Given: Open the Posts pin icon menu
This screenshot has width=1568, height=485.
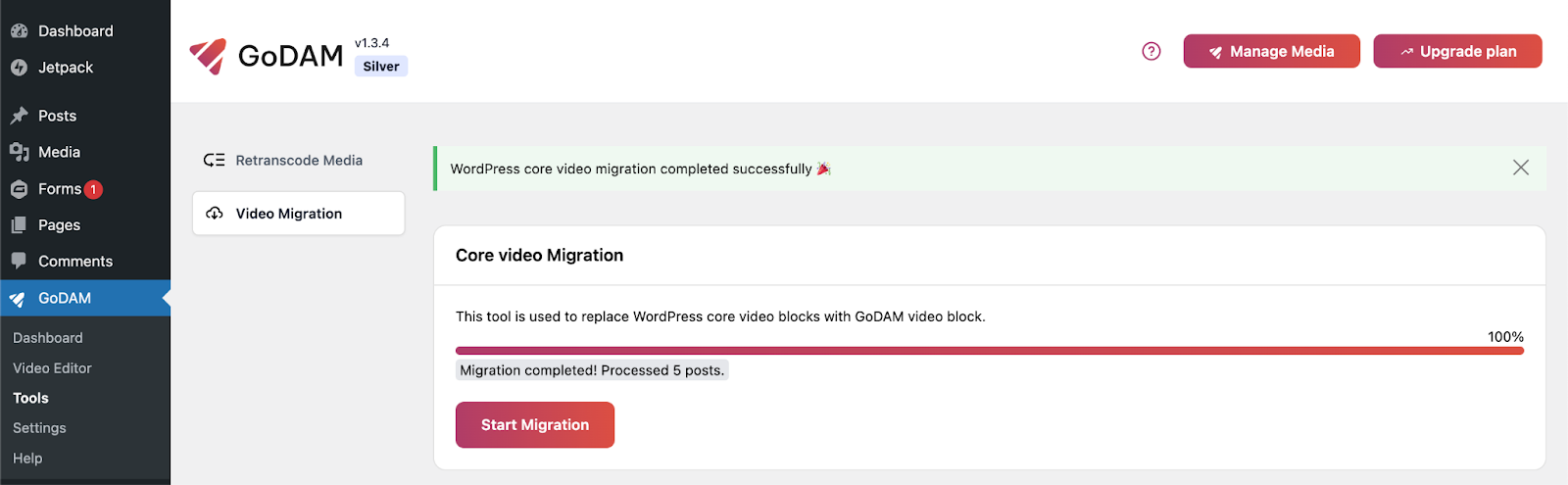Looking at the screenshot, I should 20,116.
